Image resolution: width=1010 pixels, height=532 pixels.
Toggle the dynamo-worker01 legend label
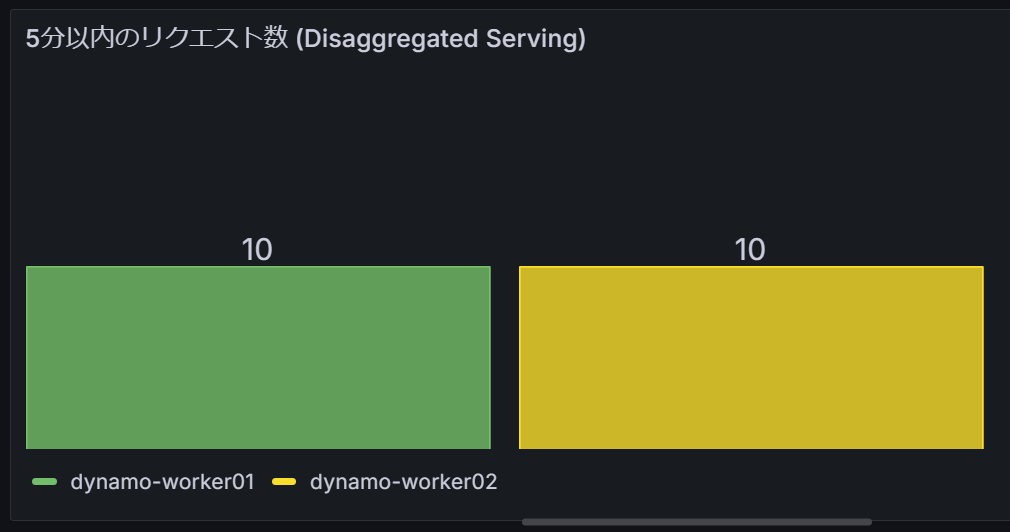pyautogui.click(x=162, y=482)
